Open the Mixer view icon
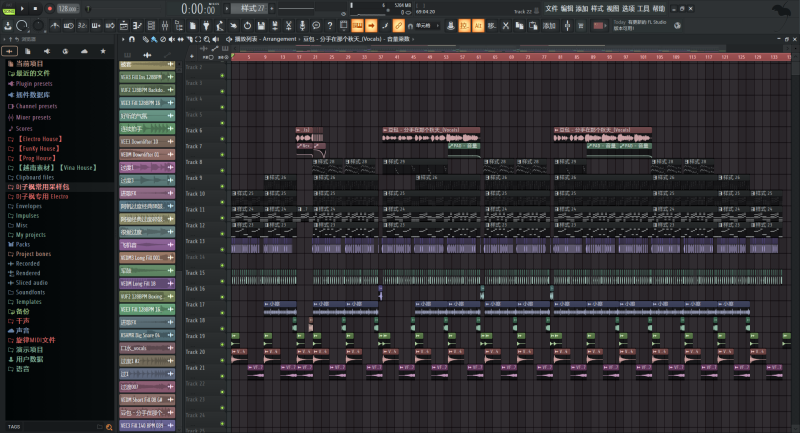This screenshot has height=433, width=800. pos(165,25)
